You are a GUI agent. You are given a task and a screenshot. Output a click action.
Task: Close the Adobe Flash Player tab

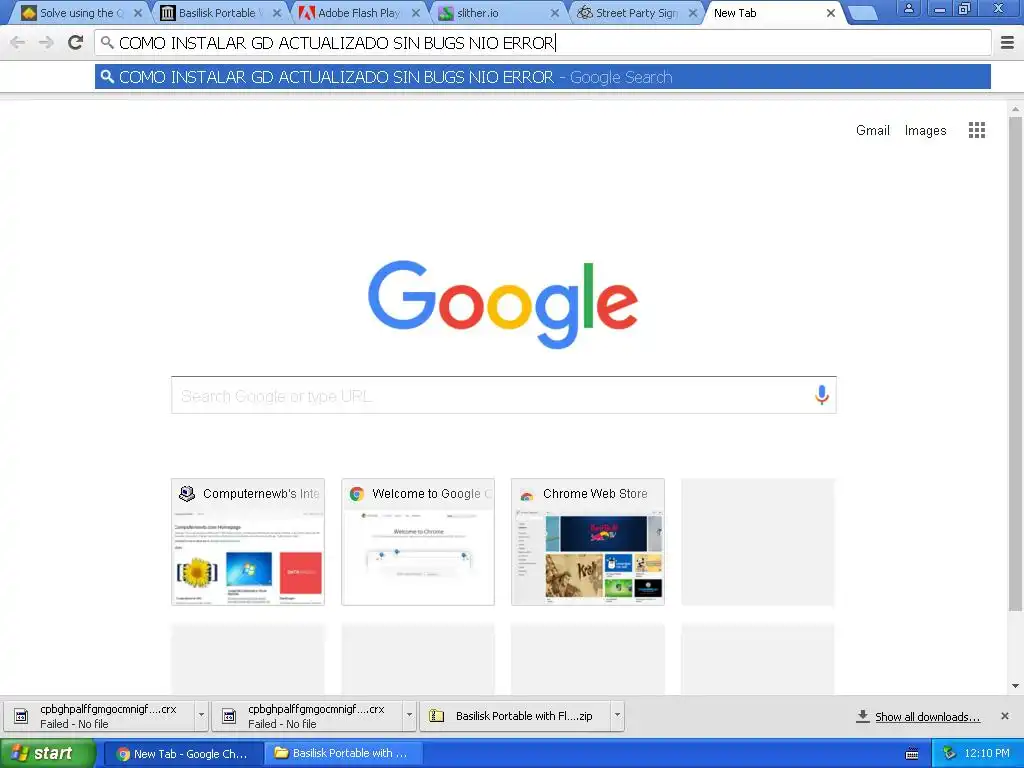[416, 13]
